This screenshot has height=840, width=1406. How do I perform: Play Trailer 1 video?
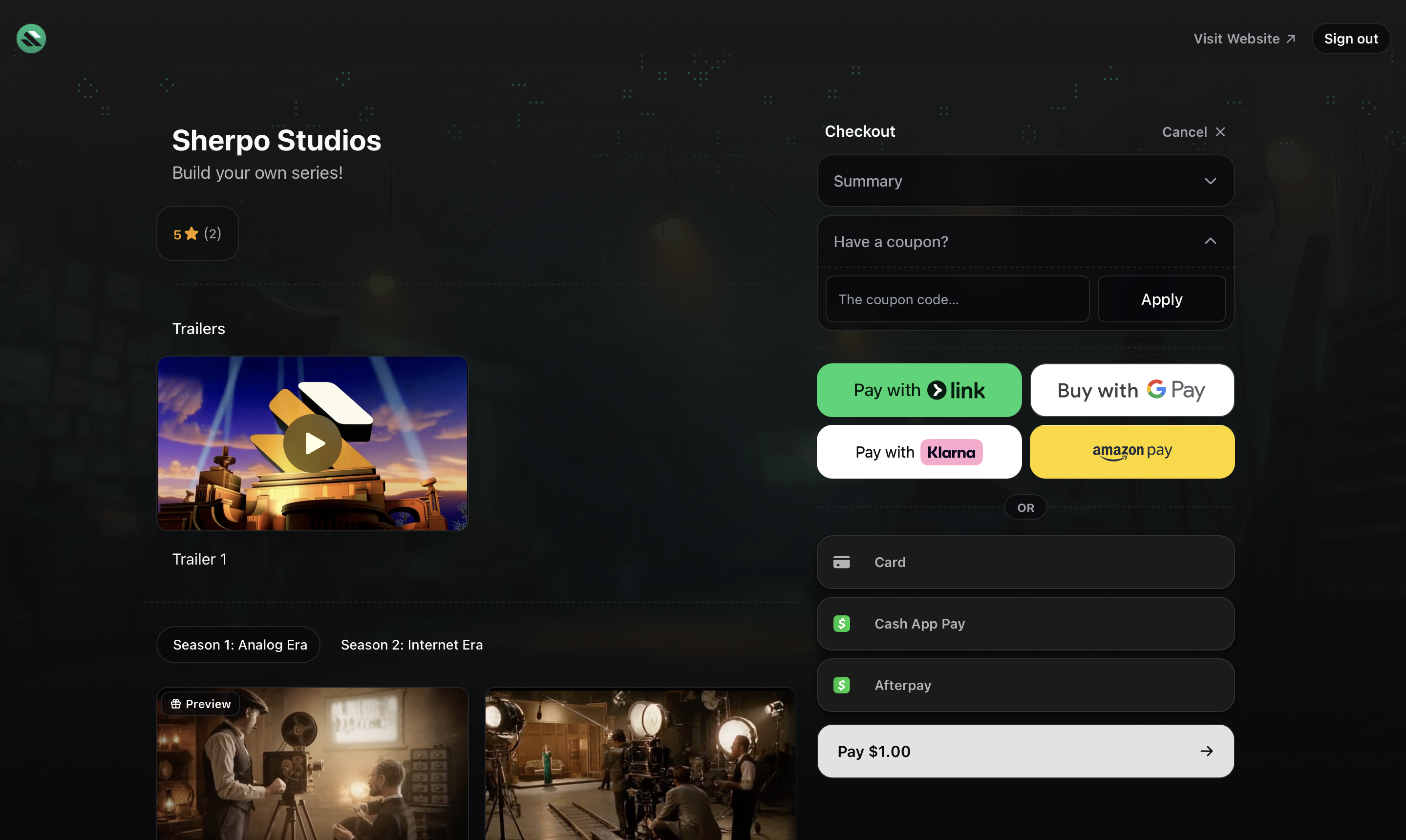[x=313, y=442]
